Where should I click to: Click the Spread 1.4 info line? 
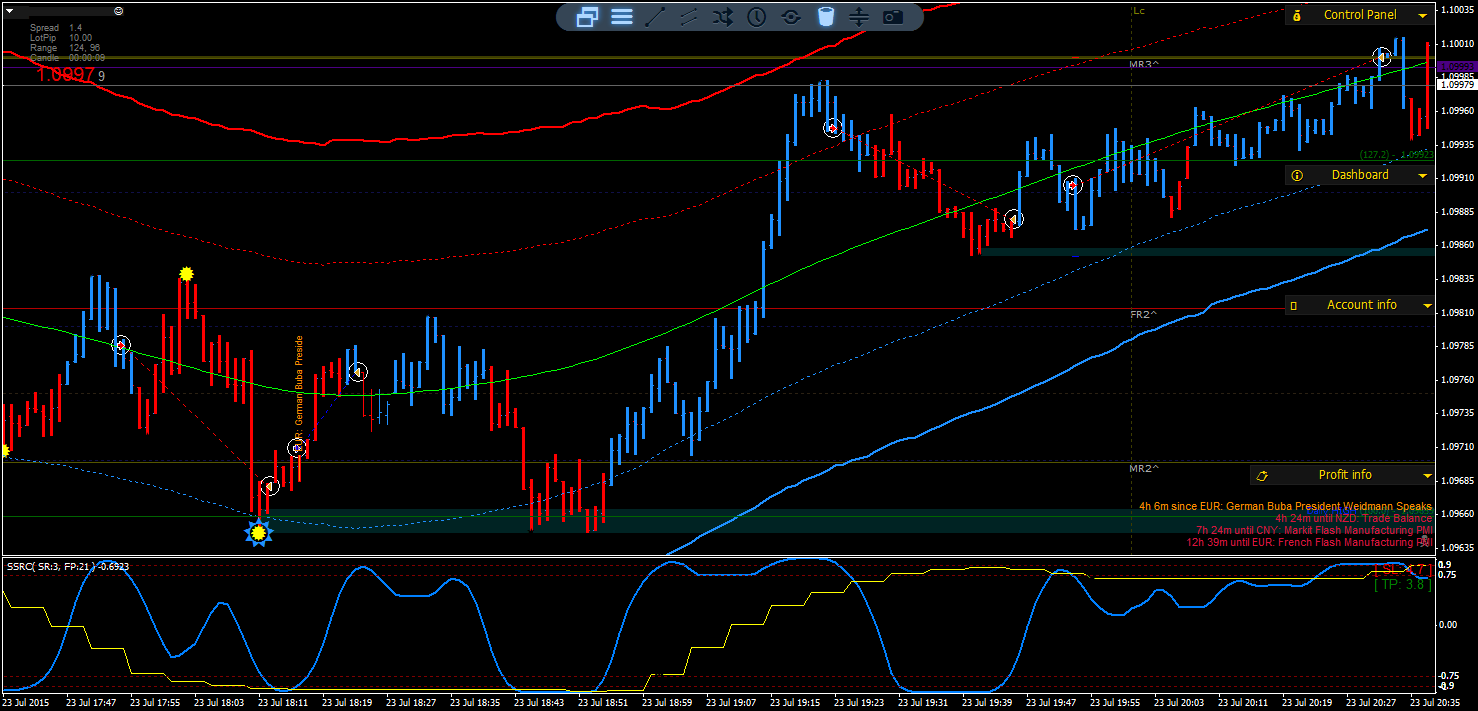(56, 28)
